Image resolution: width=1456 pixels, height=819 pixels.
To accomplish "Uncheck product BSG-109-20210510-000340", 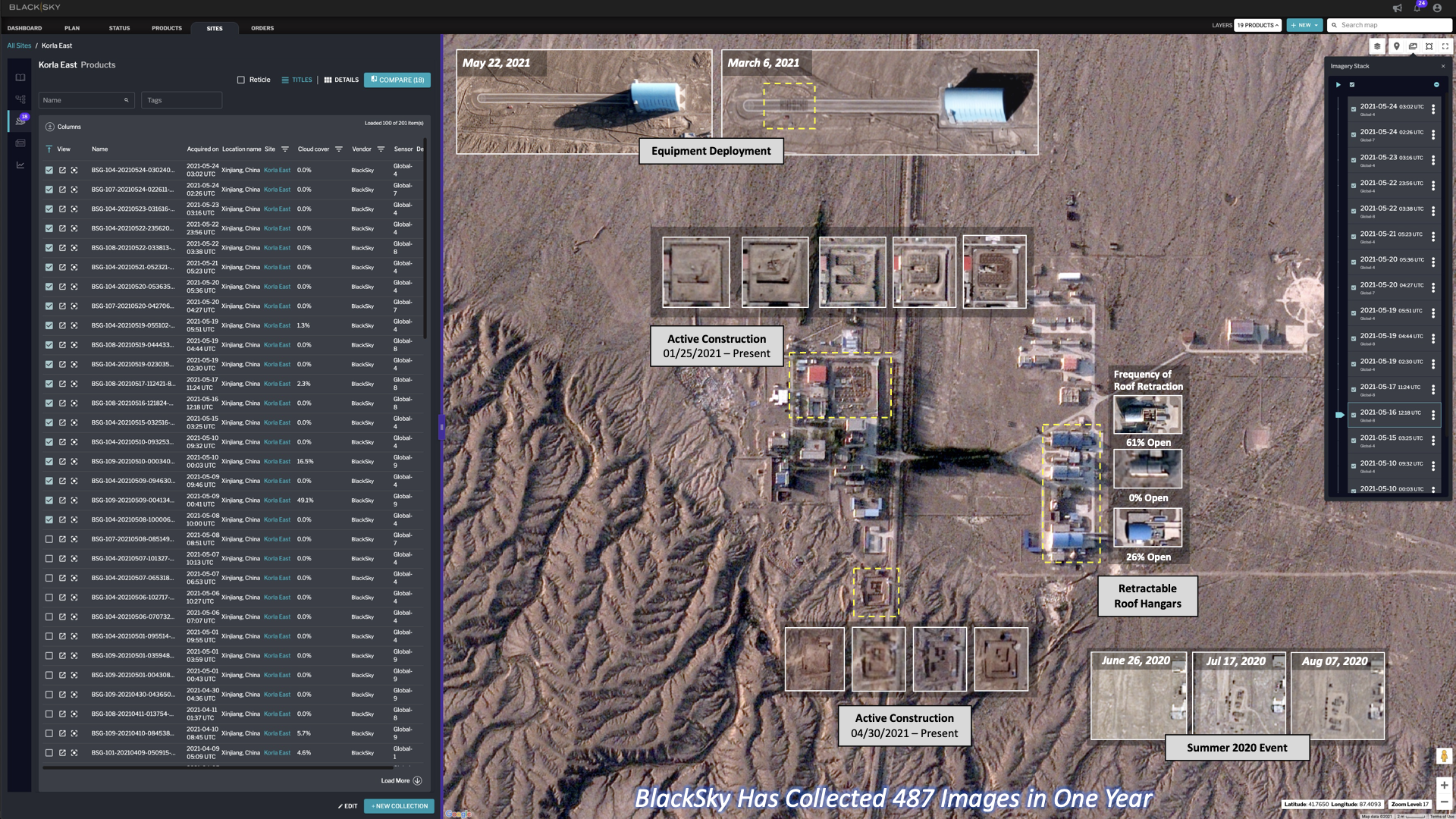I will pyautogui.click(x=49, y=461).
